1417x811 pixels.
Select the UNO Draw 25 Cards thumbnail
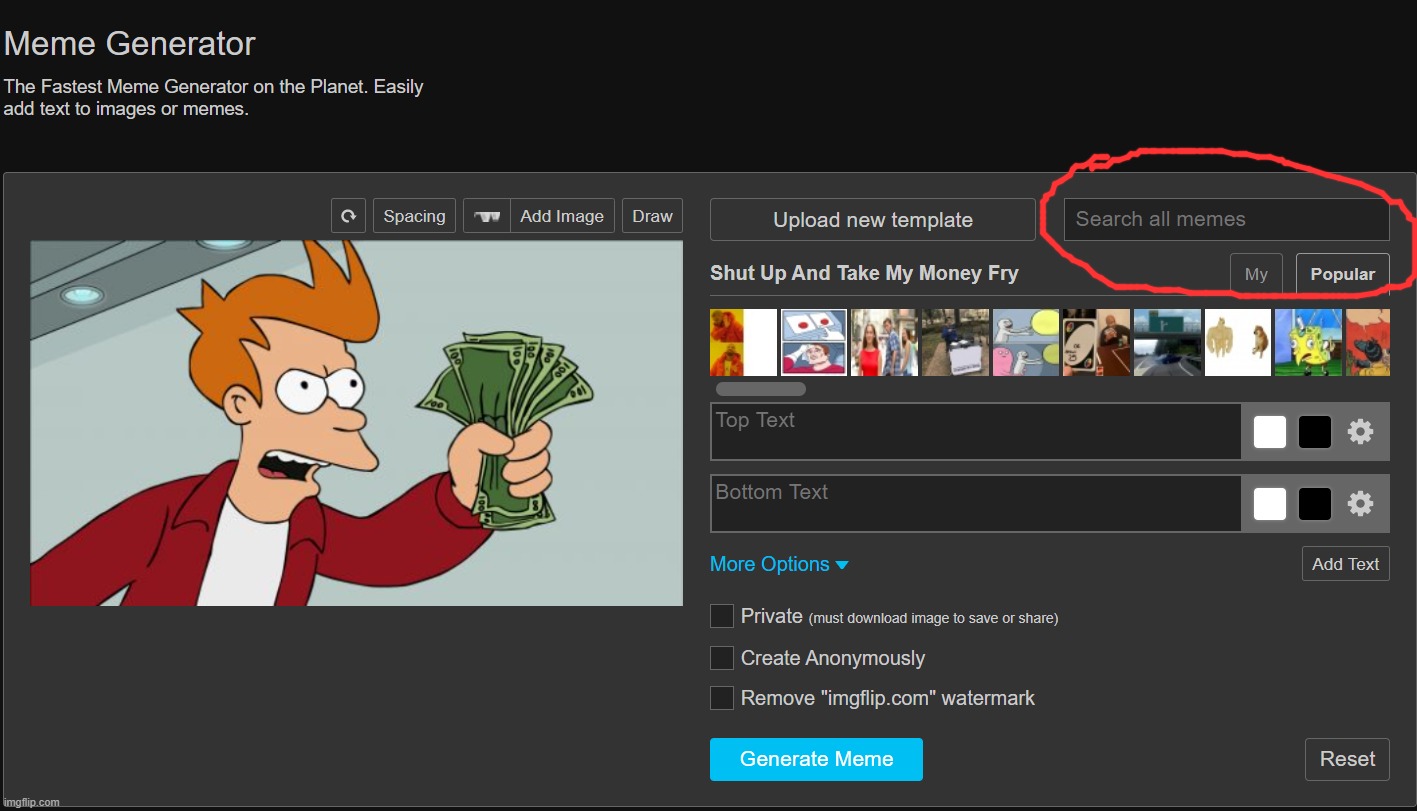[1097, 342]
